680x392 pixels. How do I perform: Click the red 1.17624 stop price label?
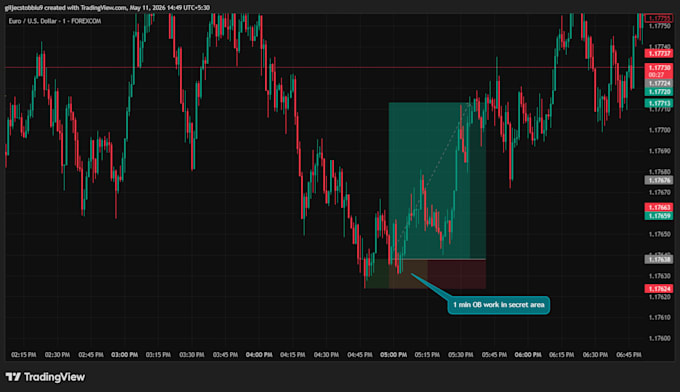[659, 289]
